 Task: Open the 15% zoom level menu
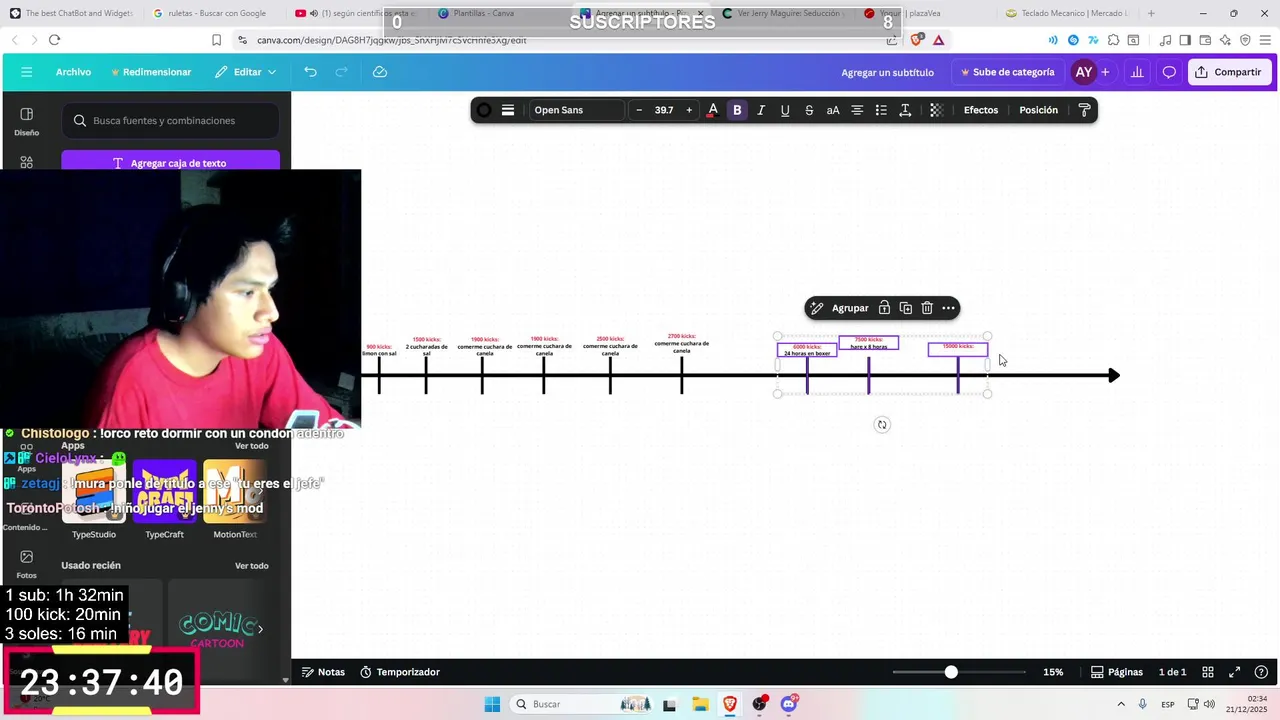(x=1053, y=672)
